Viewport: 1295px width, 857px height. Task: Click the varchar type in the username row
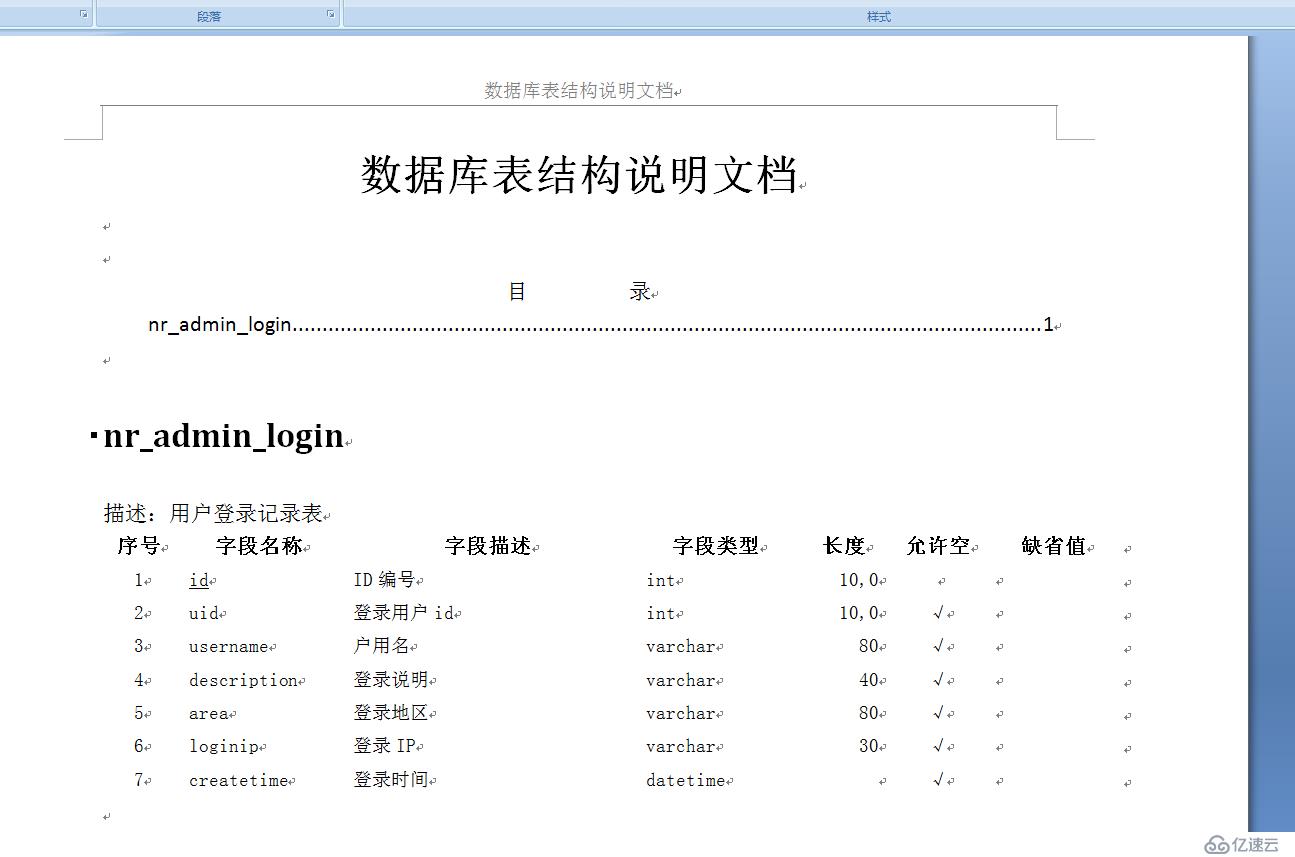click(681, 646)
